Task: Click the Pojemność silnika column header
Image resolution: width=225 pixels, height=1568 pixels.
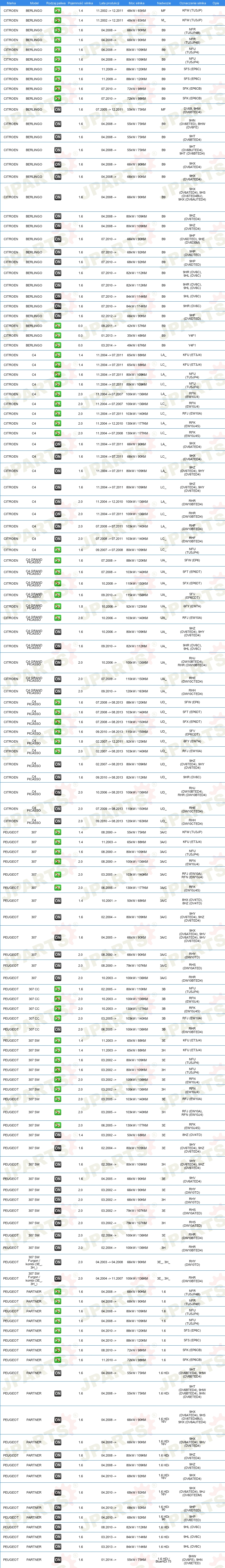Action: 81,3
